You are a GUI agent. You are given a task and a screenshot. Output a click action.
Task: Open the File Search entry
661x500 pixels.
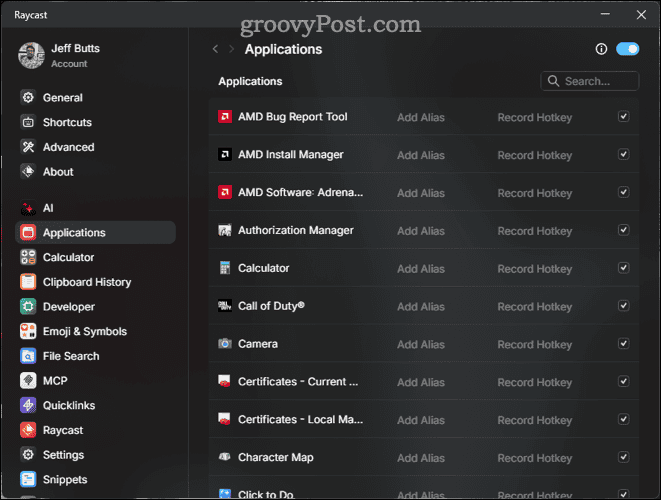[71, 356]
